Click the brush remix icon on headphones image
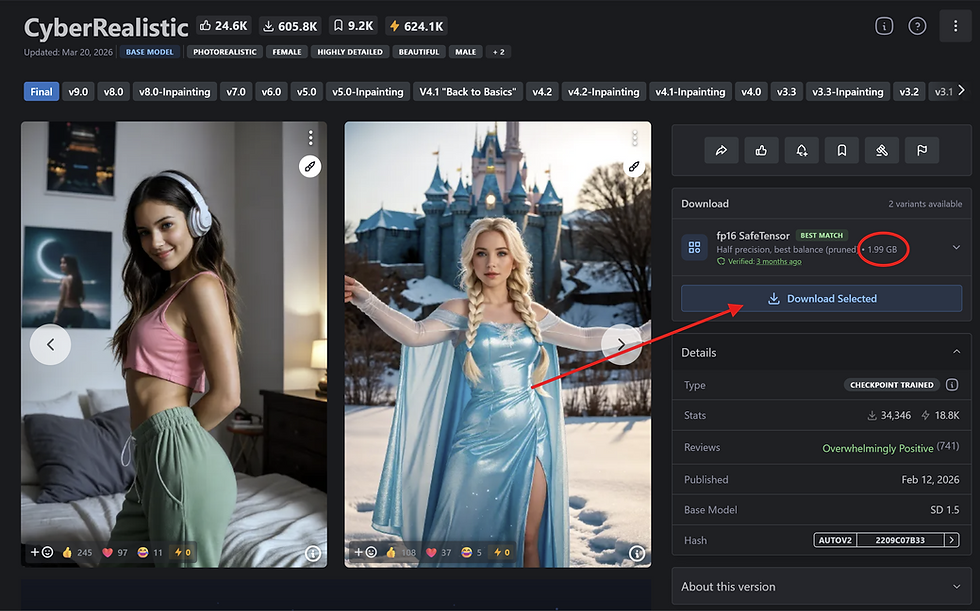Image resolution: width=980 pixels, height=611 pixels. (x=310, y=166)
